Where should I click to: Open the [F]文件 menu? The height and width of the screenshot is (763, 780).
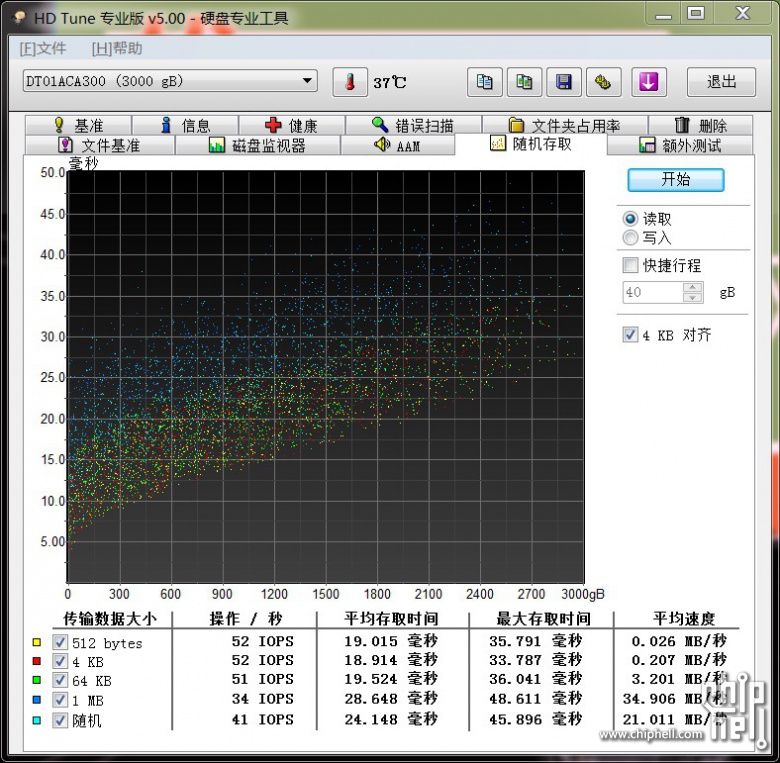coord(43,48)
